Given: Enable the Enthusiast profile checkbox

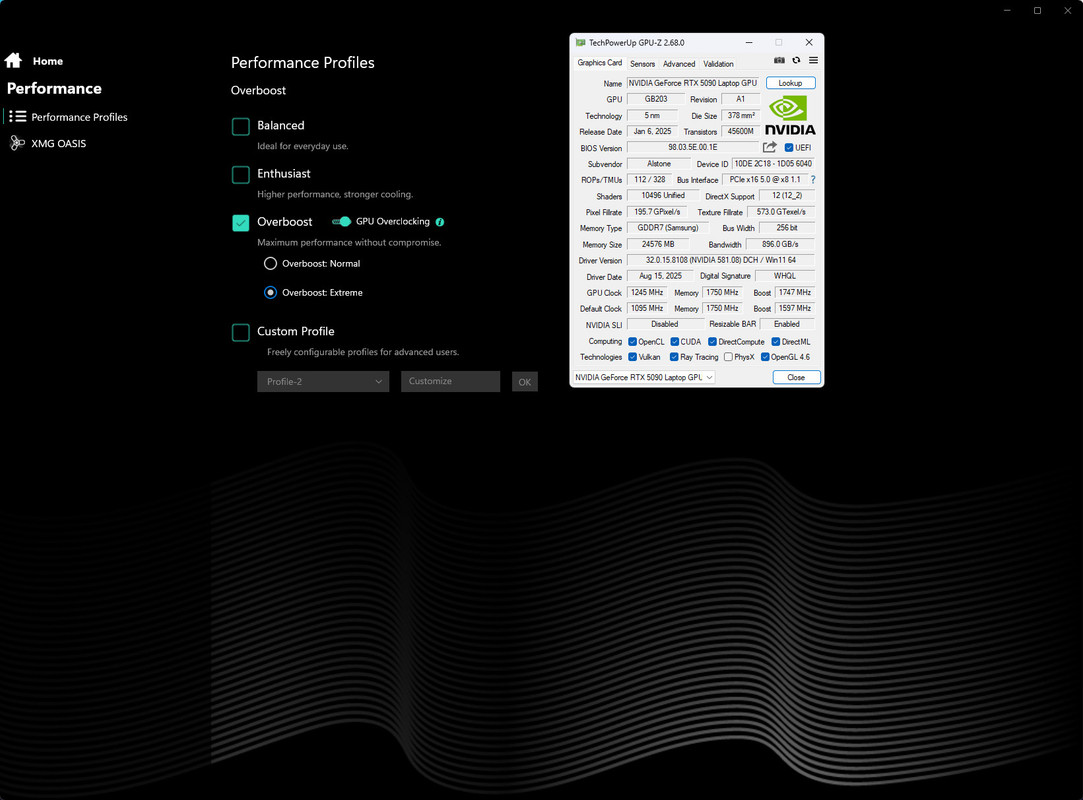Looking at the screenshot, I should pos(240,175).
